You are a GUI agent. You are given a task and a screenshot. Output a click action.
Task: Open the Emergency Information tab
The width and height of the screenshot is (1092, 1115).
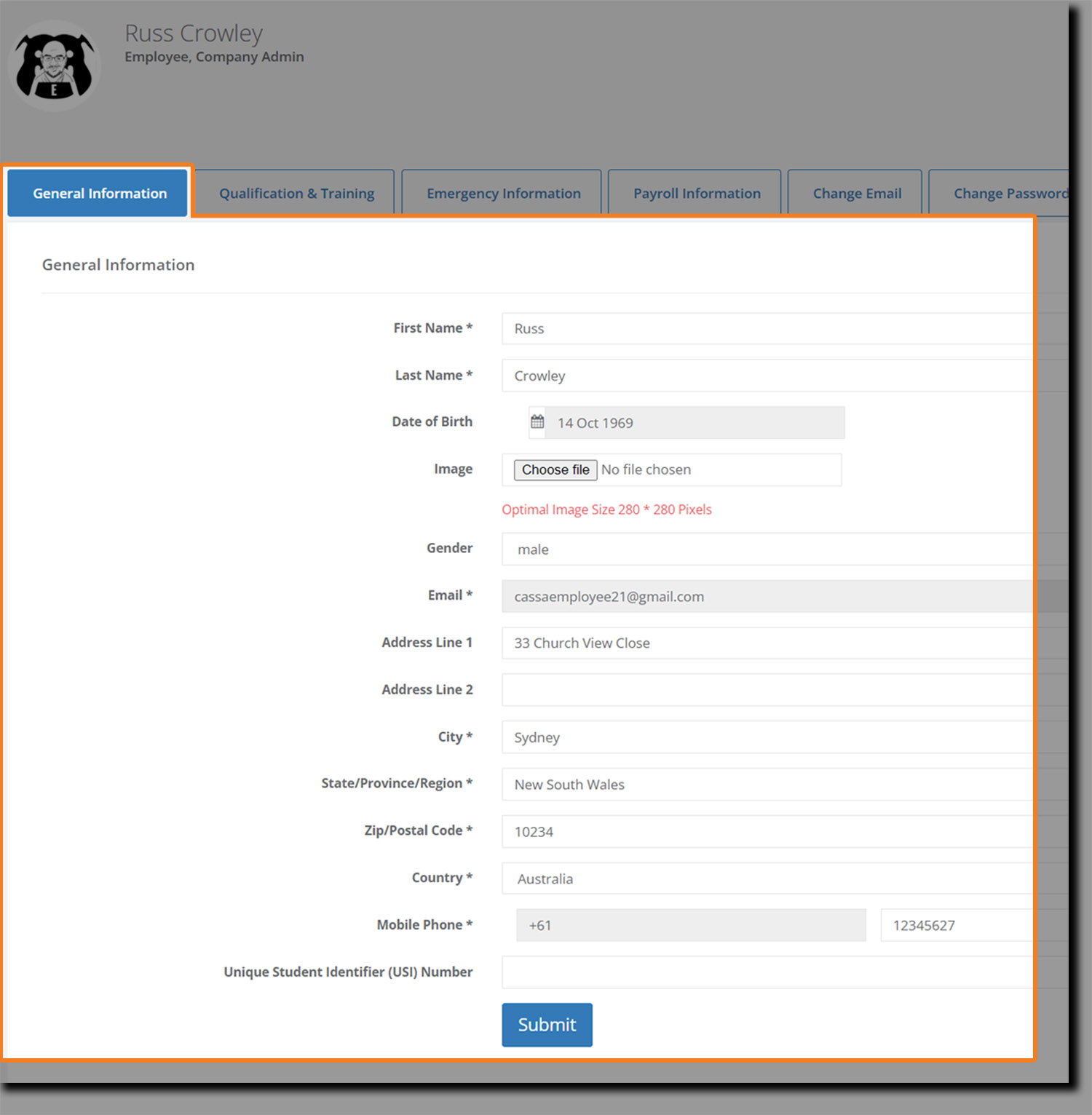(x=502, y=194)
